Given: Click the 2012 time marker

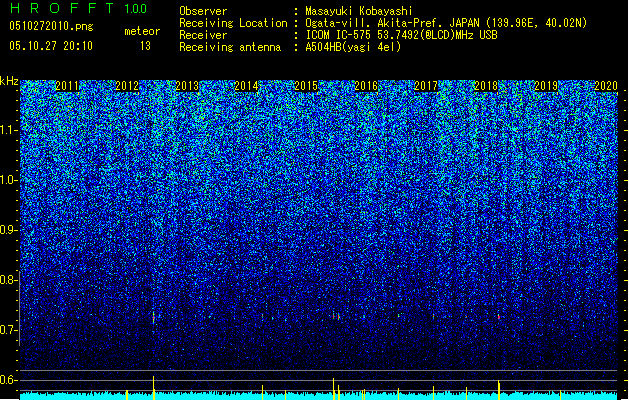Looking at the screenshot, I should [127, 86].
